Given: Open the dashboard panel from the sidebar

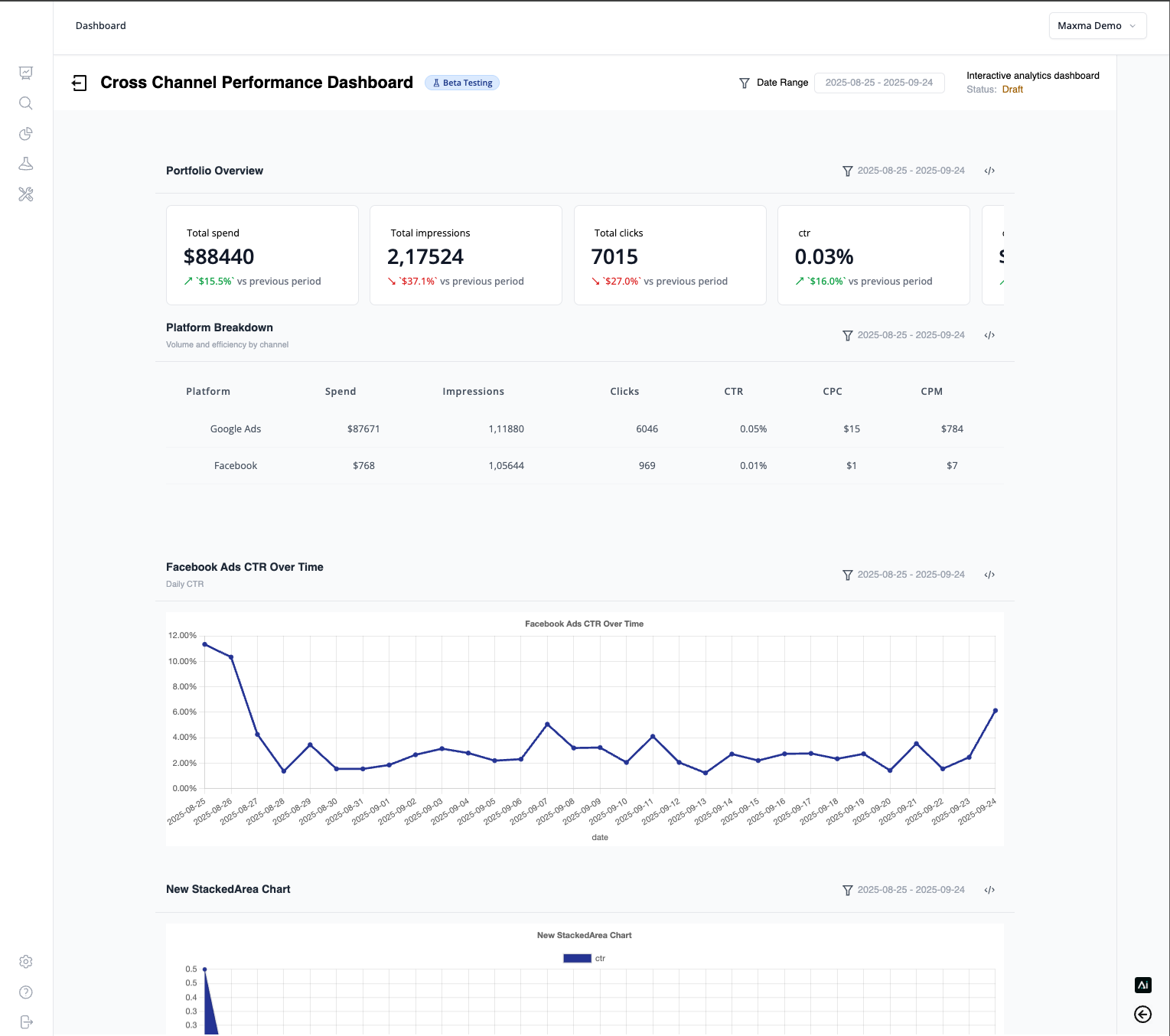Looking at the screenshot, I should 26,73.
